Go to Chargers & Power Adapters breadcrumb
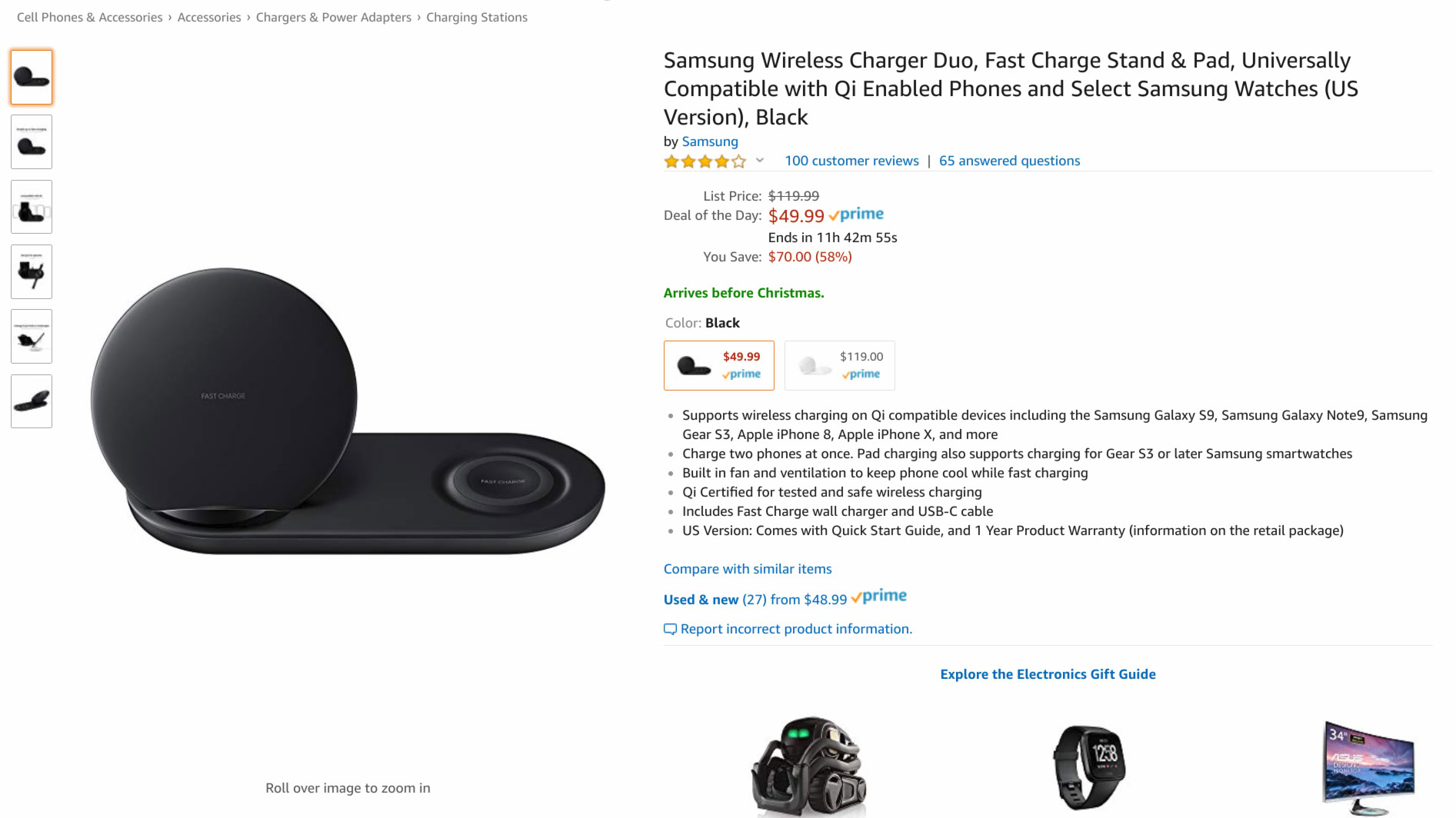Viewport: 1456px width, 818px height. 334,17
